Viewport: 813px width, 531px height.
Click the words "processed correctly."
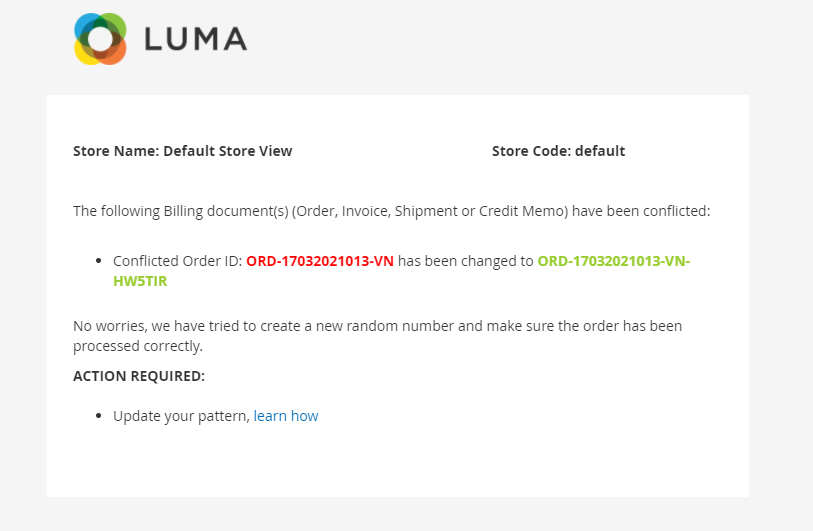tap(138, 346)
